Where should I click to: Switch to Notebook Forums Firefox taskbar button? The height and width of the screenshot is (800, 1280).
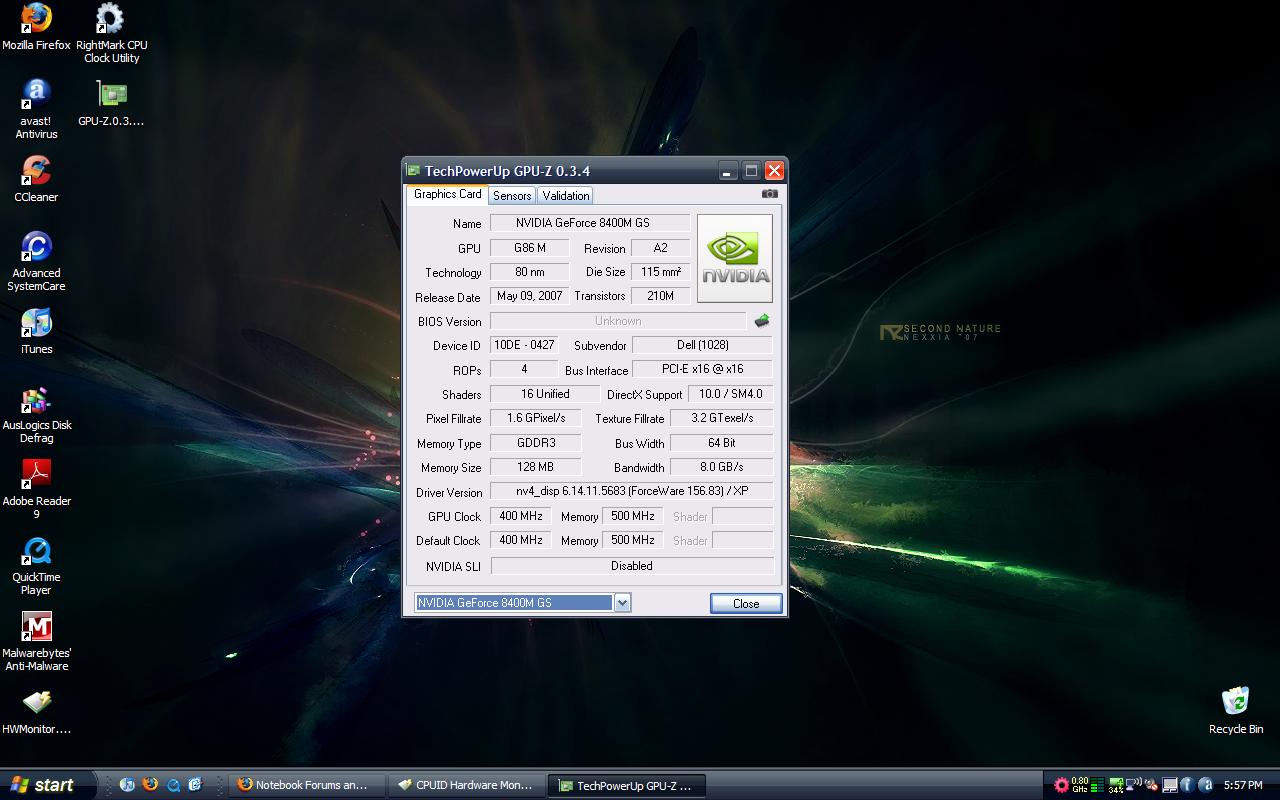307,785
